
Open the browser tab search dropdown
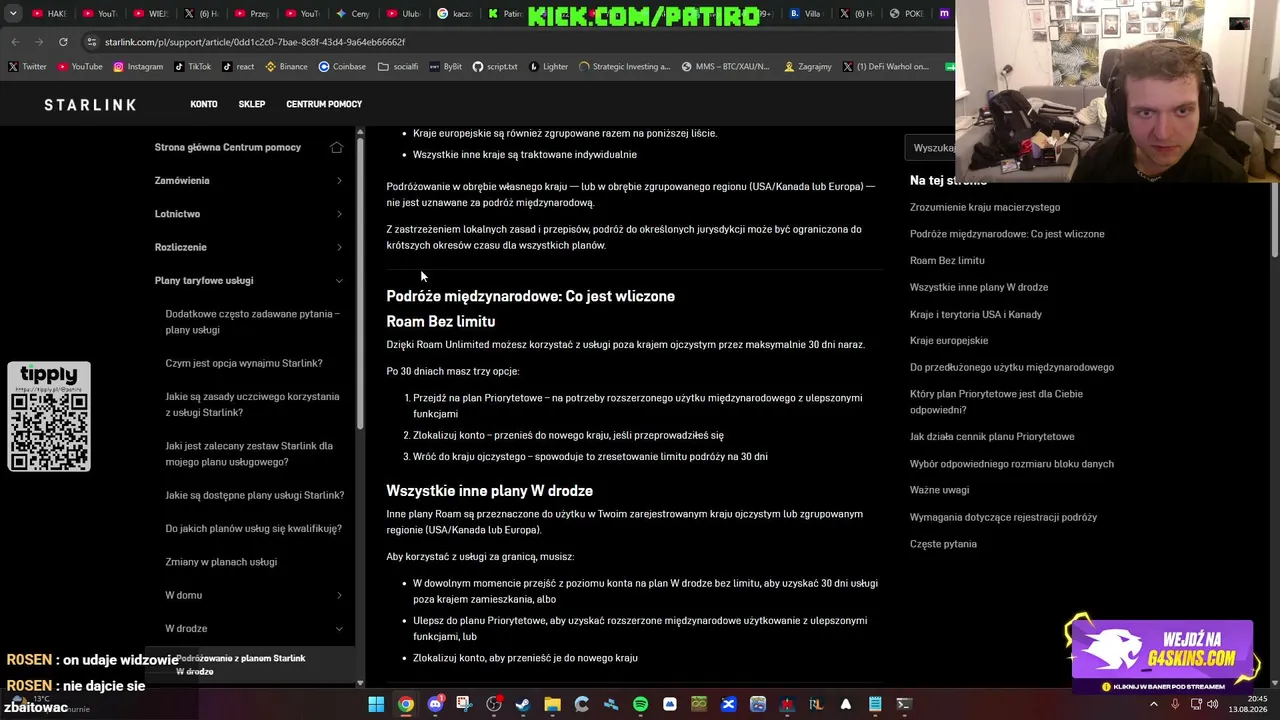click(13, 14)
